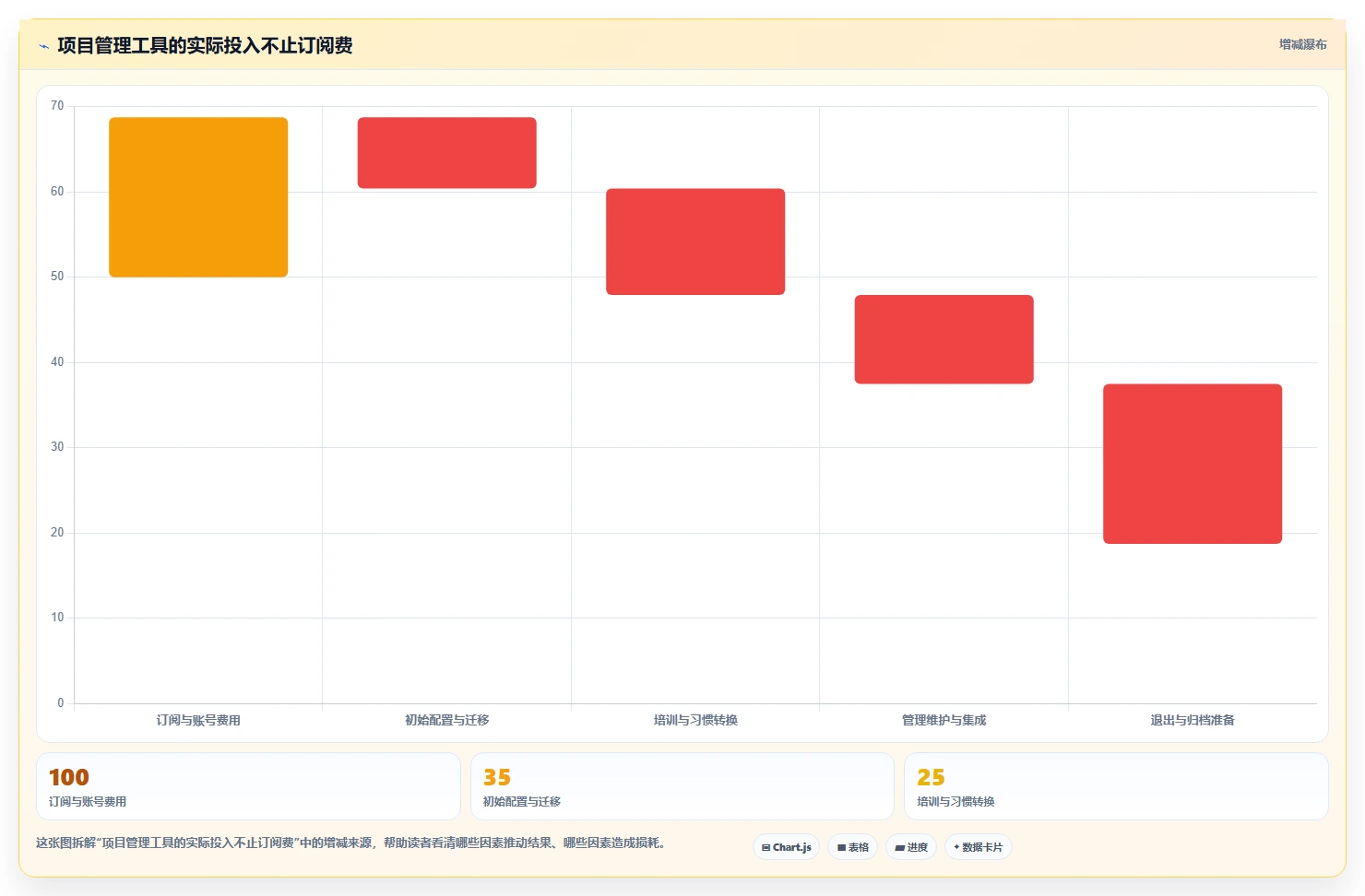The image size is (1365, 896).
Task: Click the x-axis label 退出与归档准备
Action: coord(1193,720)
